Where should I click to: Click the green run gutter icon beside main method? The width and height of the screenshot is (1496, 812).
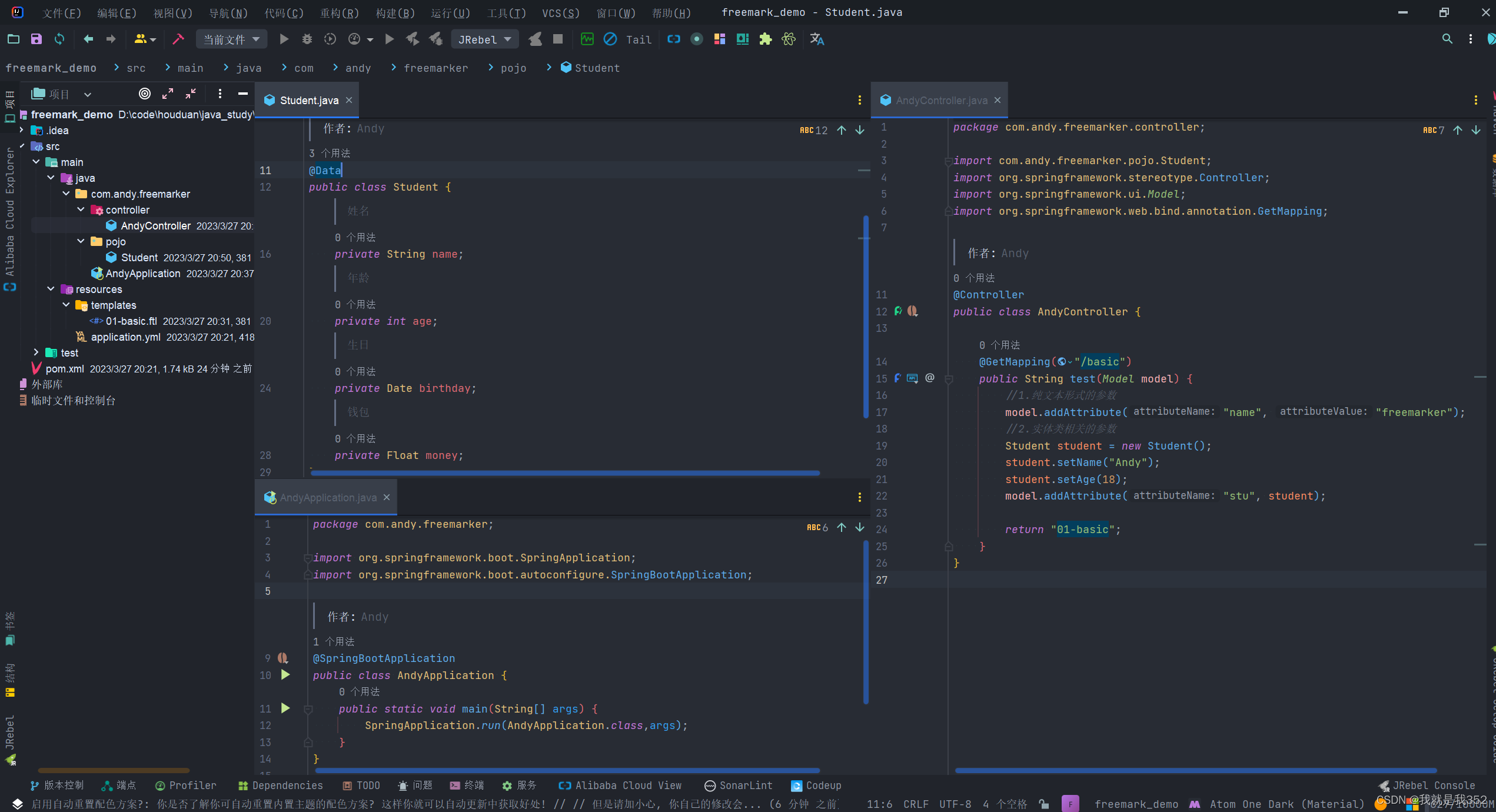285,708
